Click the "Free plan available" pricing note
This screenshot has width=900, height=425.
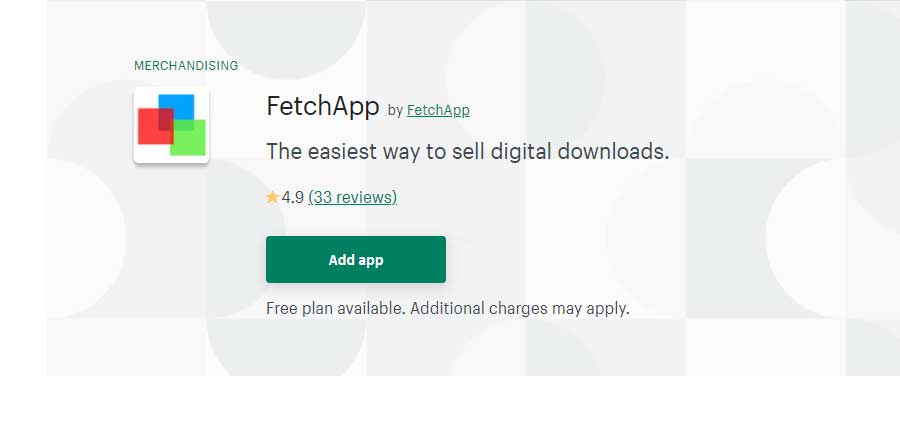click(336, 308)
